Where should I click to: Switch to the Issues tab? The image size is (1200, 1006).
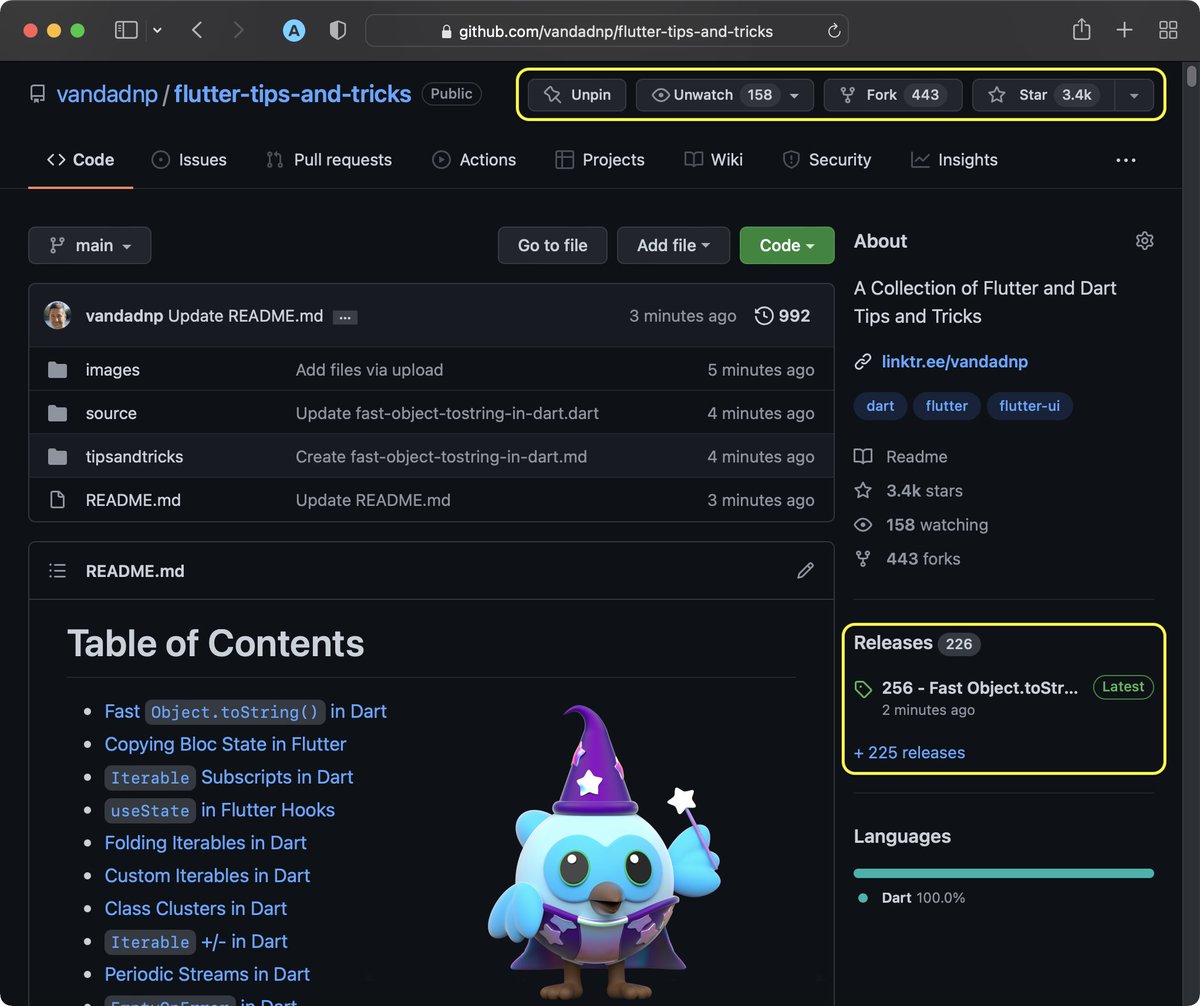pos(189,160)
